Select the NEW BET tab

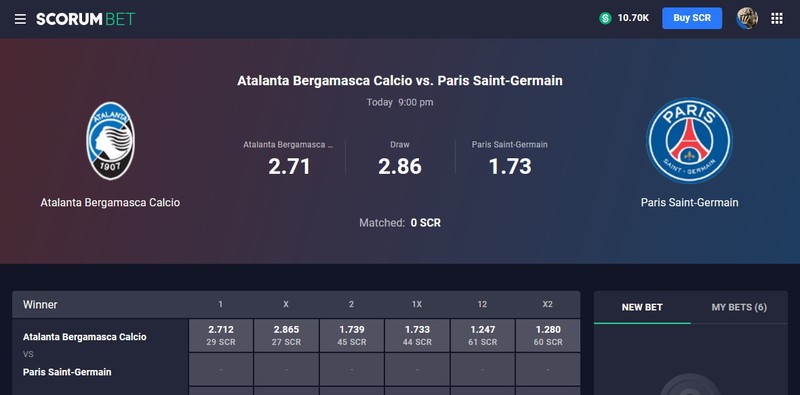(x=642, y=307)
